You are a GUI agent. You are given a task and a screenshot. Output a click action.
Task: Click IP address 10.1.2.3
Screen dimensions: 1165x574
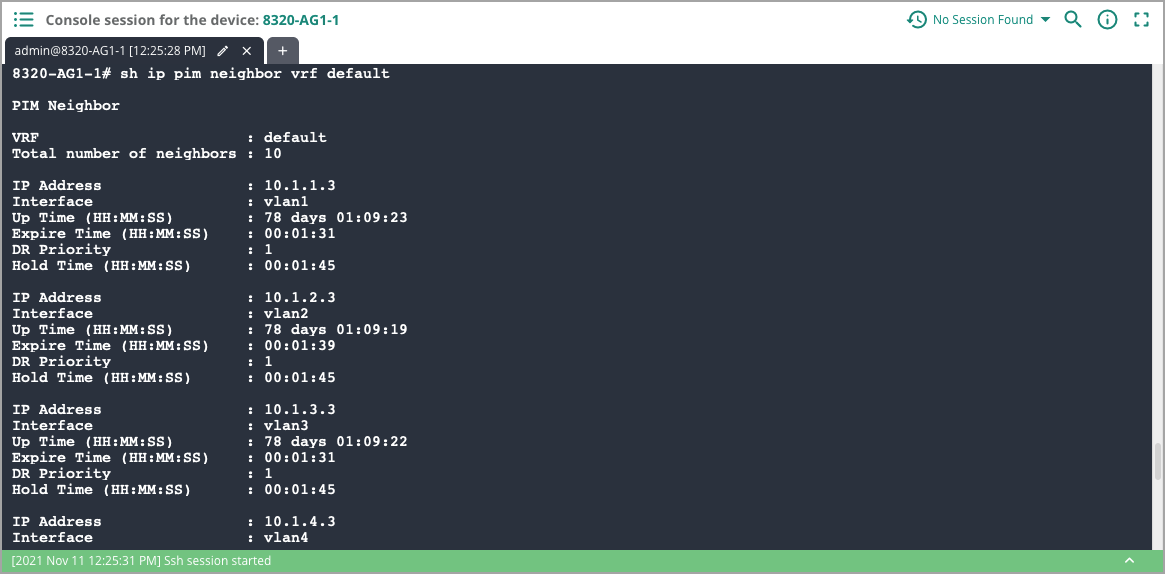(300, 298)
